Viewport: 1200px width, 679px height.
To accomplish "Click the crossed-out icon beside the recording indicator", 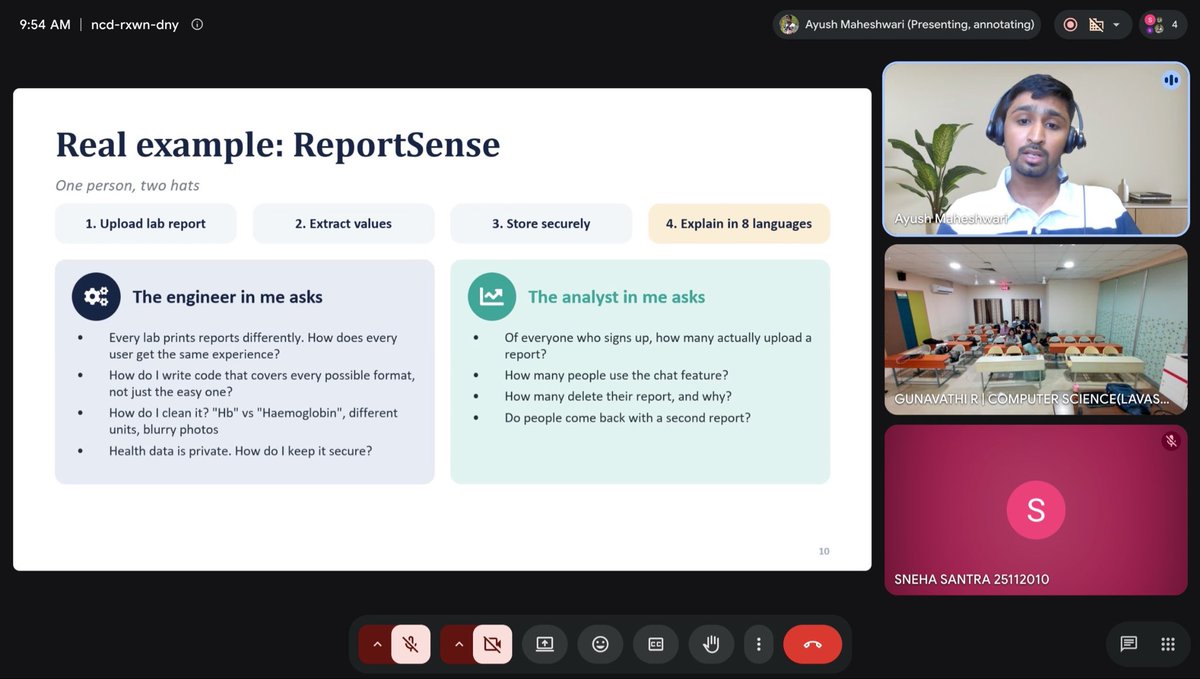I will click(1096, 25).
